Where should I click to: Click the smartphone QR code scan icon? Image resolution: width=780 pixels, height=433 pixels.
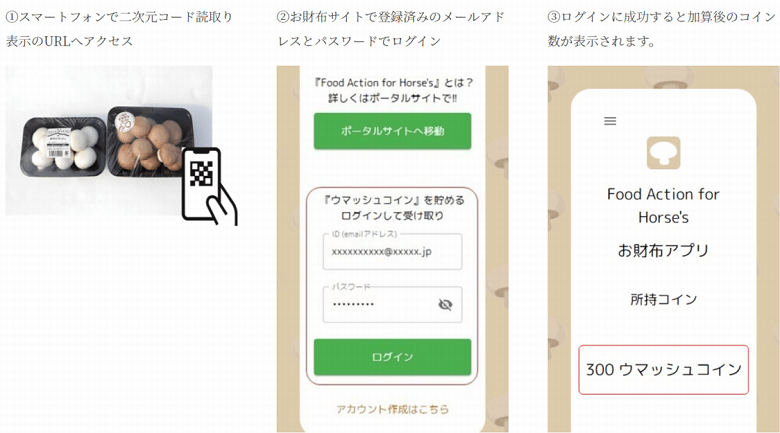(x=209, y=186)
